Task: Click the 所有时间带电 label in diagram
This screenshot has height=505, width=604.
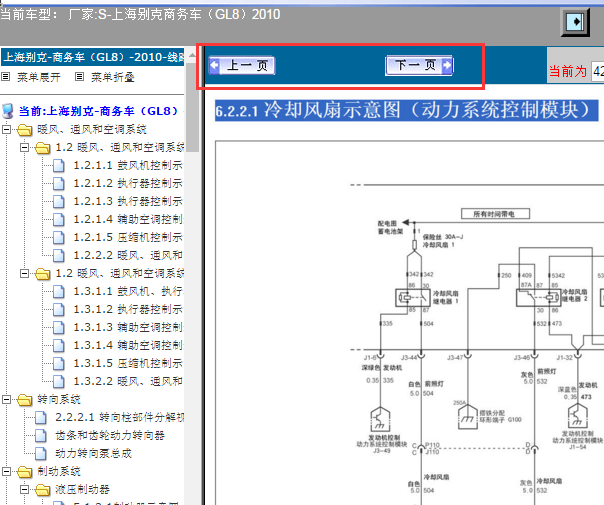Action: pos(495,214)
